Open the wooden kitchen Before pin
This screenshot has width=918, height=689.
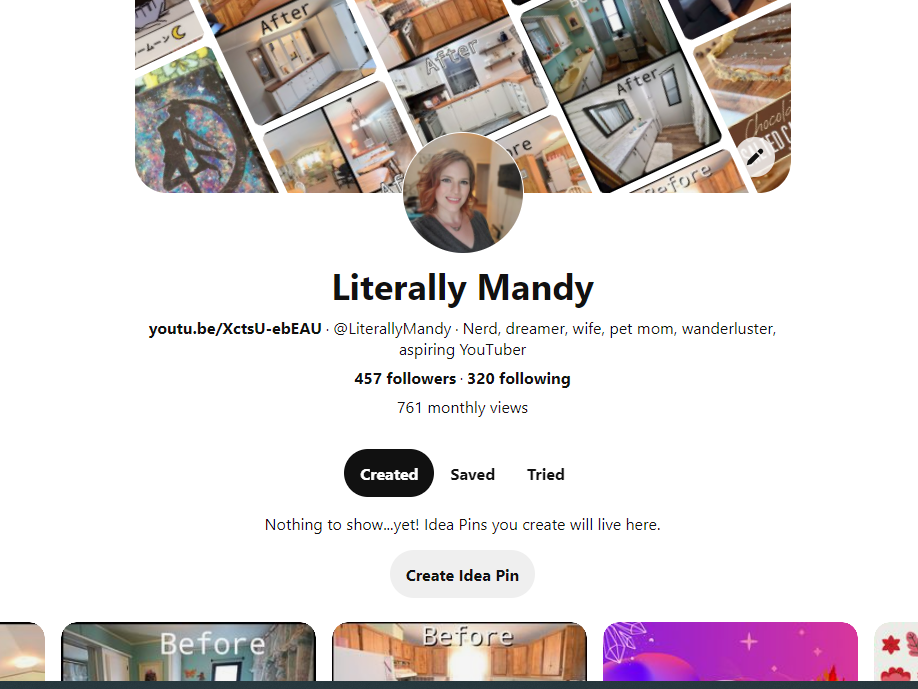pos(460,652)
